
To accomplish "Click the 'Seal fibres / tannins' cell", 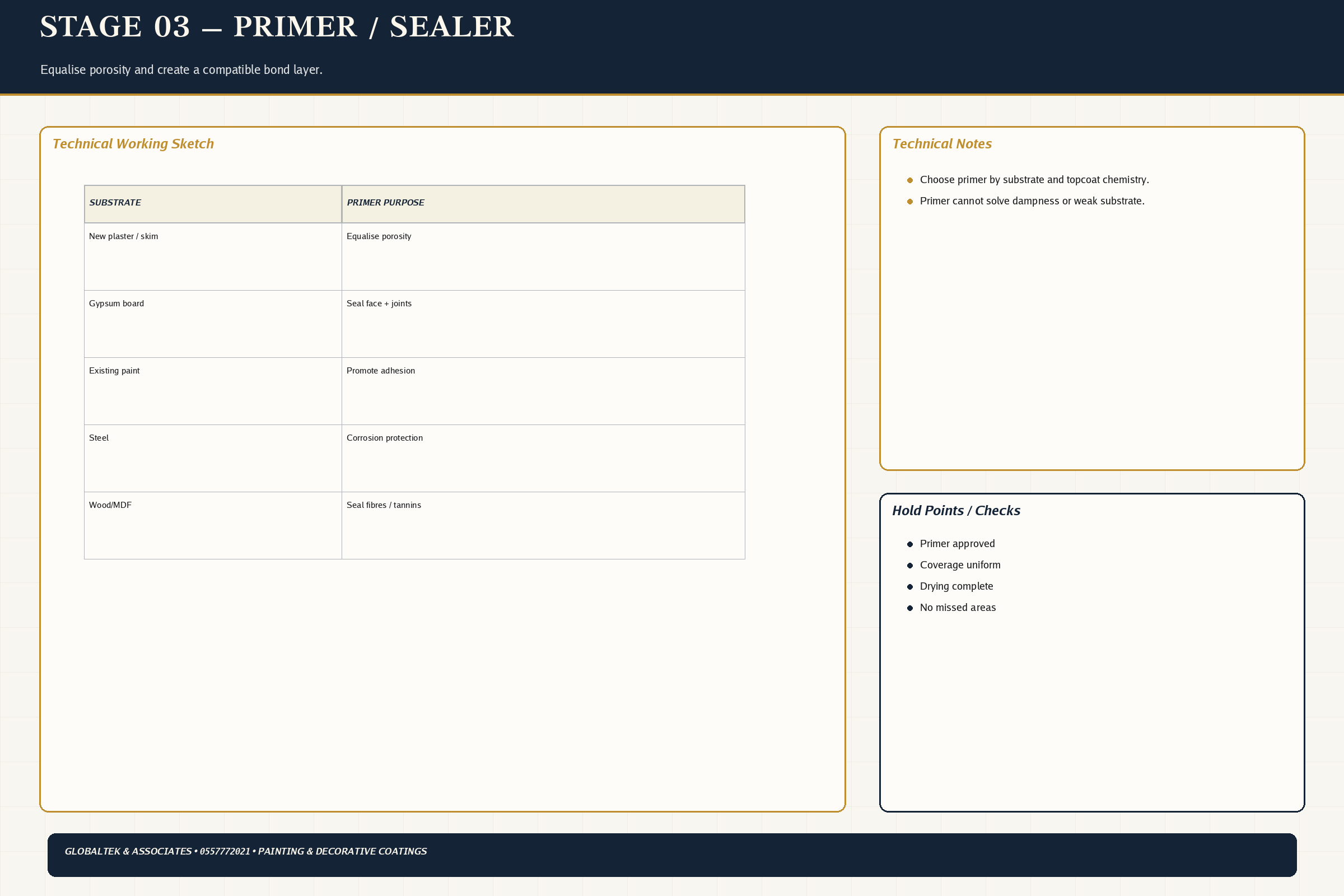I will pyautogui.click(x=543, y=526).
